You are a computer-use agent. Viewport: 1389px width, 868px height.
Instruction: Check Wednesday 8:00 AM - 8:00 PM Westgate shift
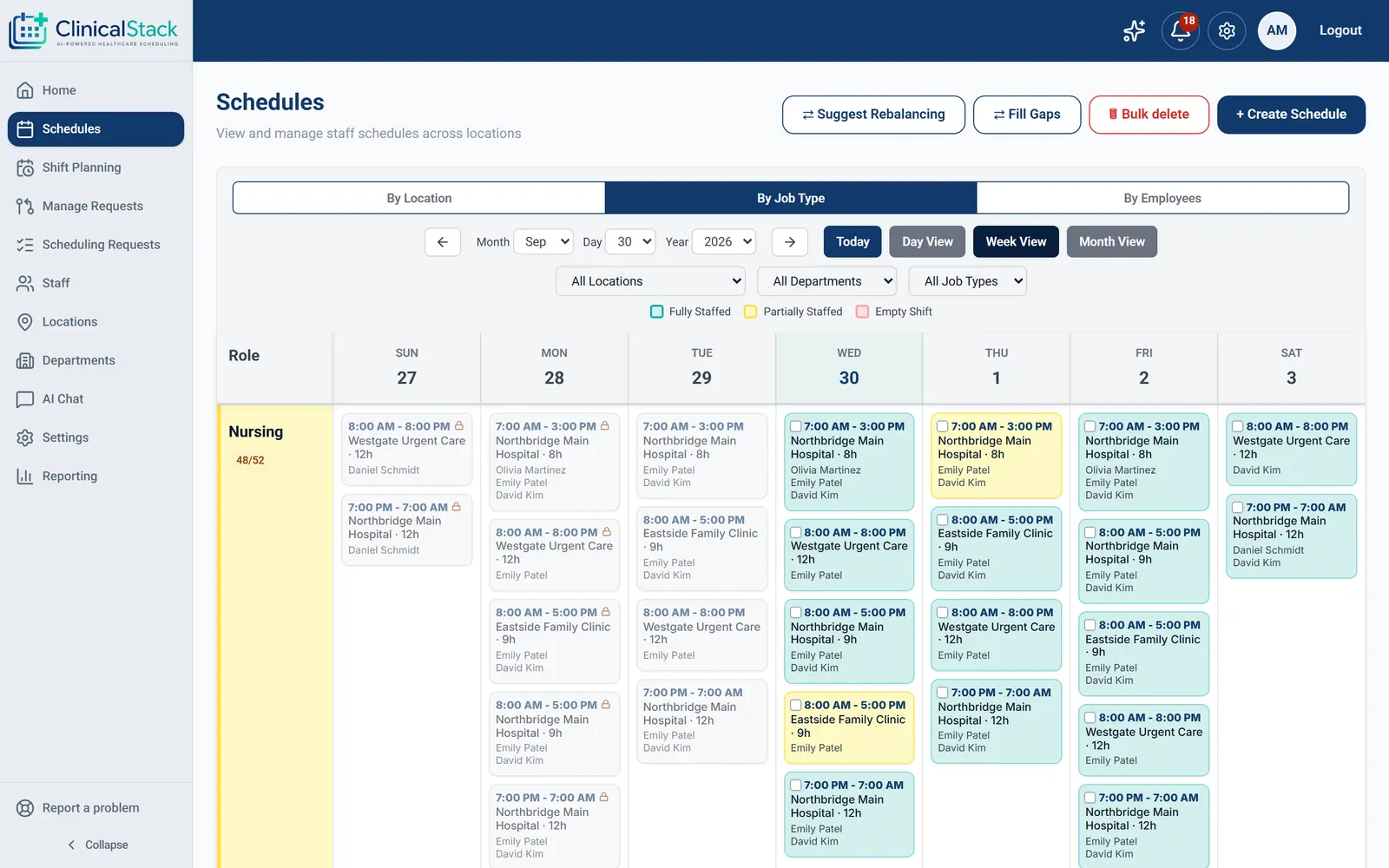(x=795, y=532)
